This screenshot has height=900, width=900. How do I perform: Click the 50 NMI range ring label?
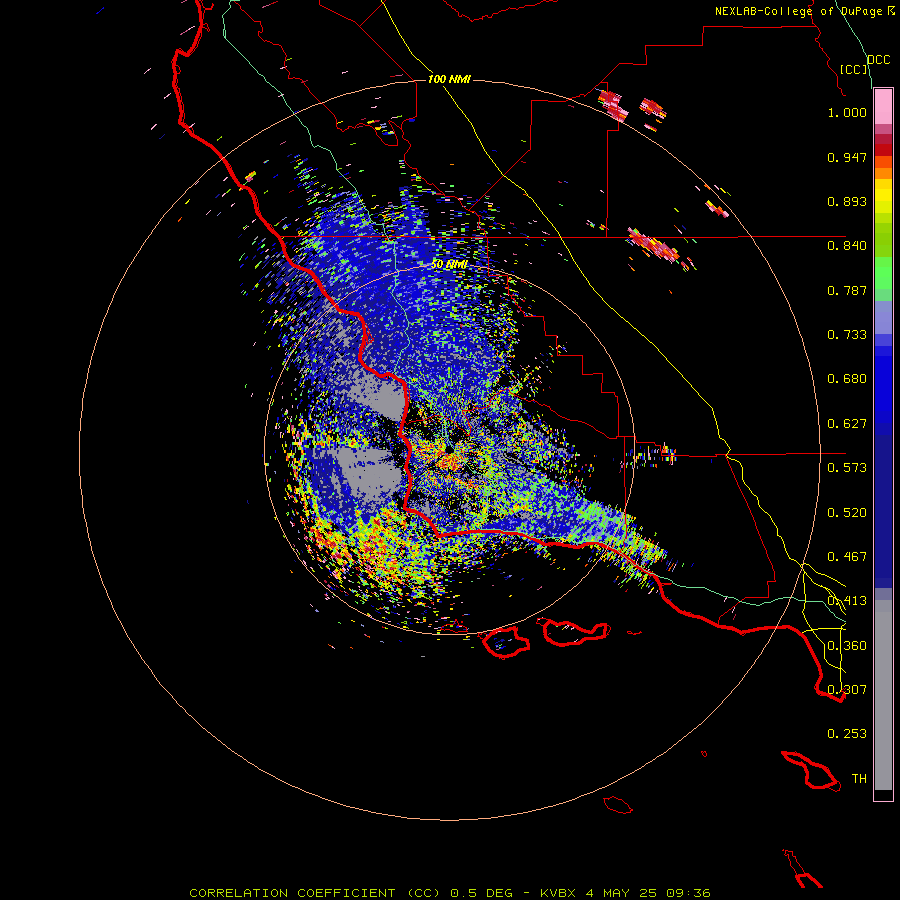pos(449,265)
